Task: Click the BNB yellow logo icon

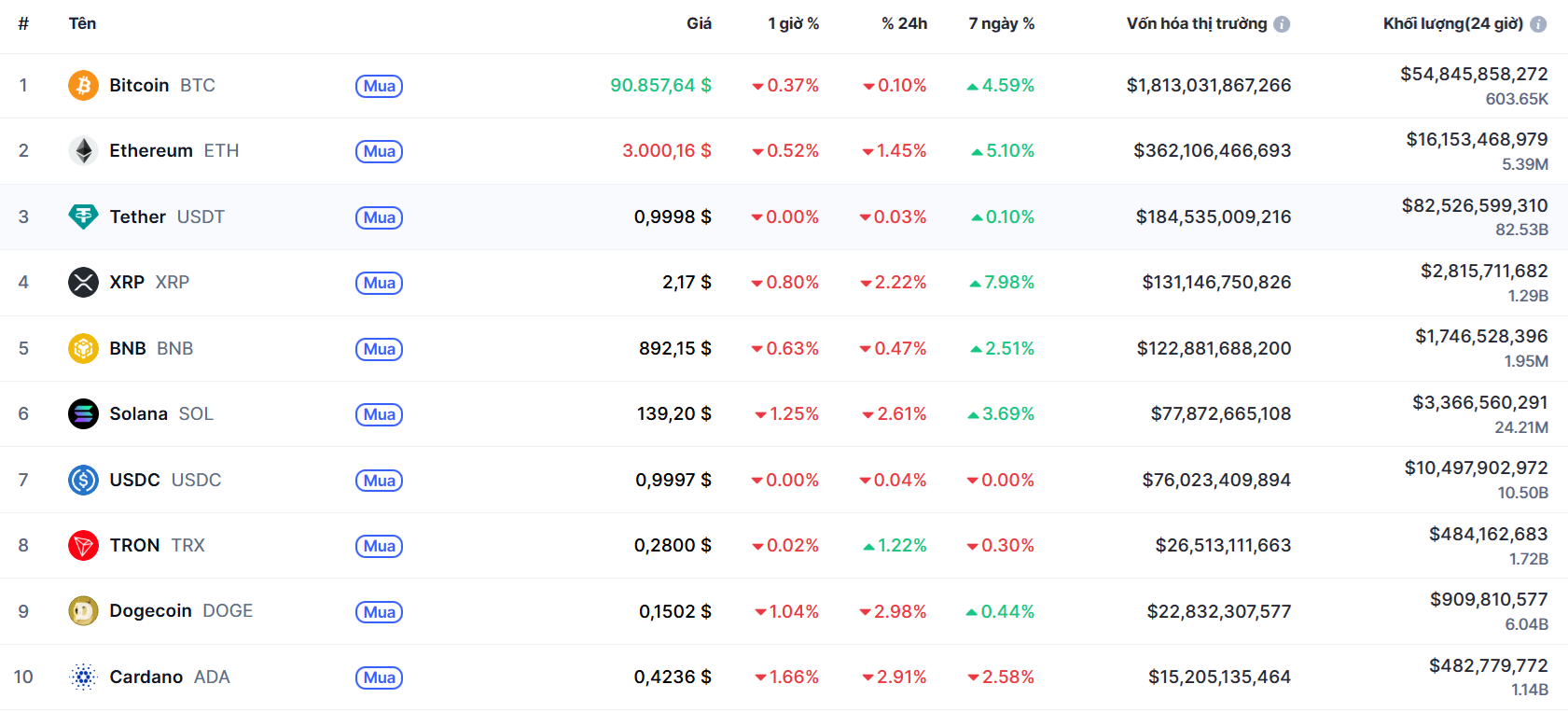Action: click(83, 348)
